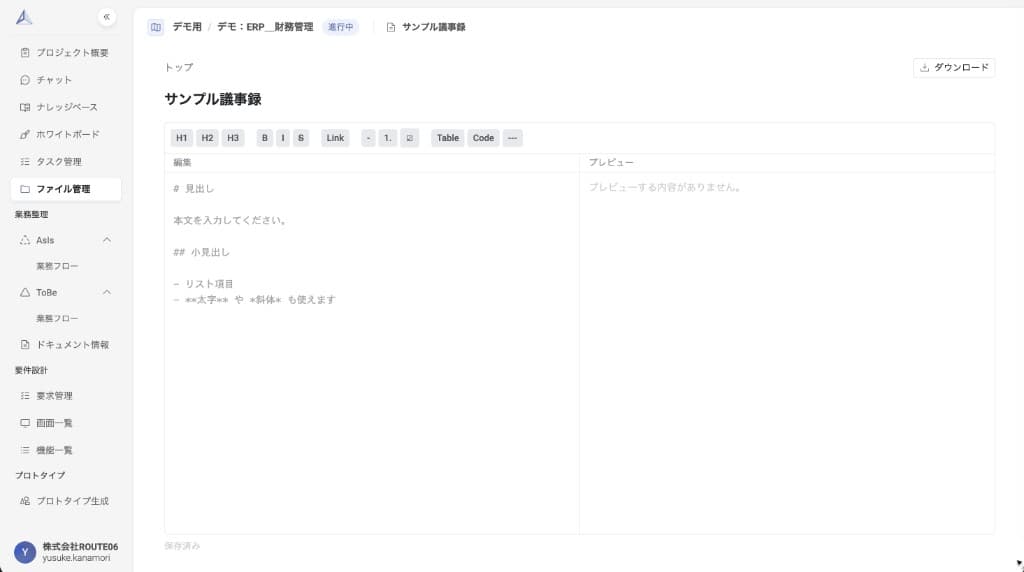Viewport: 1024px width, 572px height.
Task: Open ホワイトボード in the sidebar
Action: coord(66,135)
